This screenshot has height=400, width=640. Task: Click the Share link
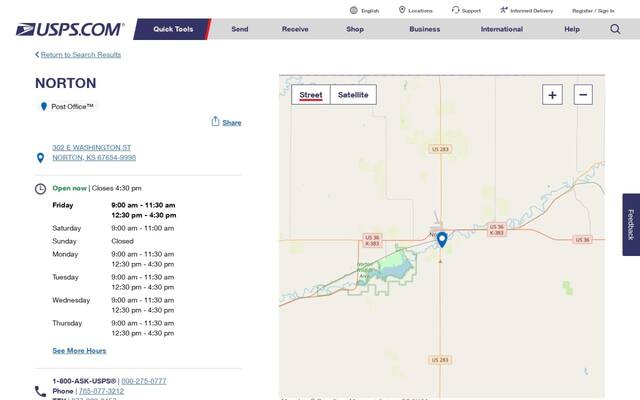(232, 122)
